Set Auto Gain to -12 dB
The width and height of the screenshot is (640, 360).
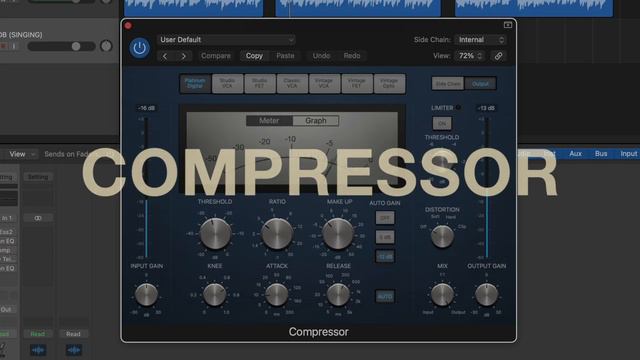click(x=385, y=256)
